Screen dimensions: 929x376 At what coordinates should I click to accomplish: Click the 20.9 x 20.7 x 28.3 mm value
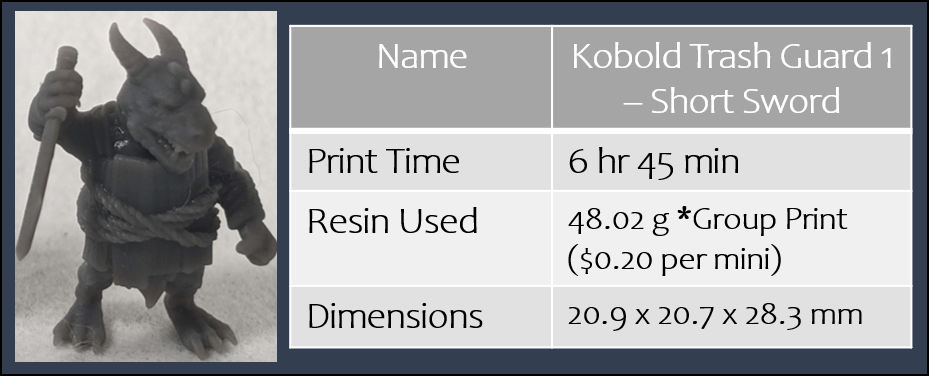[x=715, y=315]
